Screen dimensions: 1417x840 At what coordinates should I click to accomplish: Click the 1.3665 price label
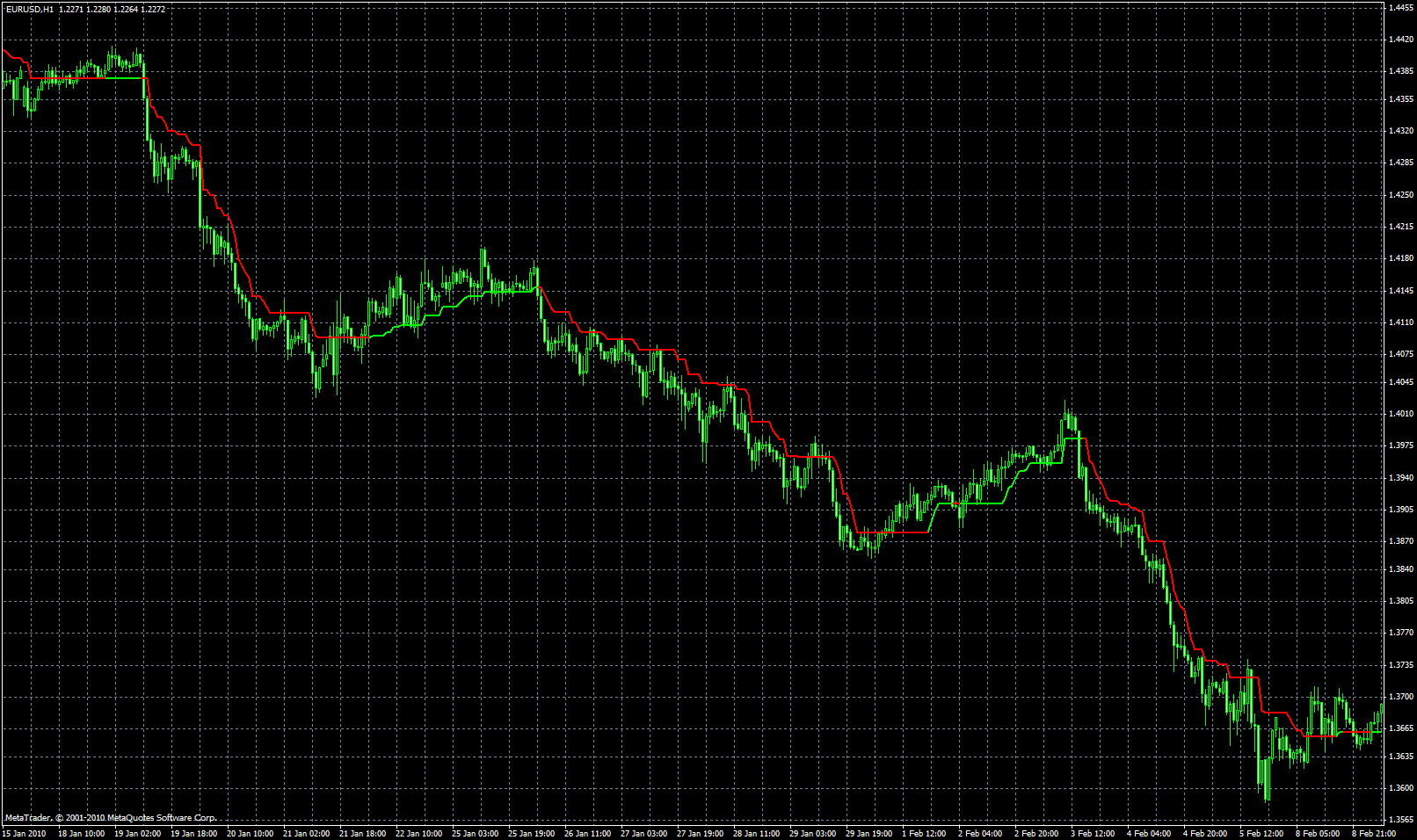pyautogui.click(x=1401, y=728)
